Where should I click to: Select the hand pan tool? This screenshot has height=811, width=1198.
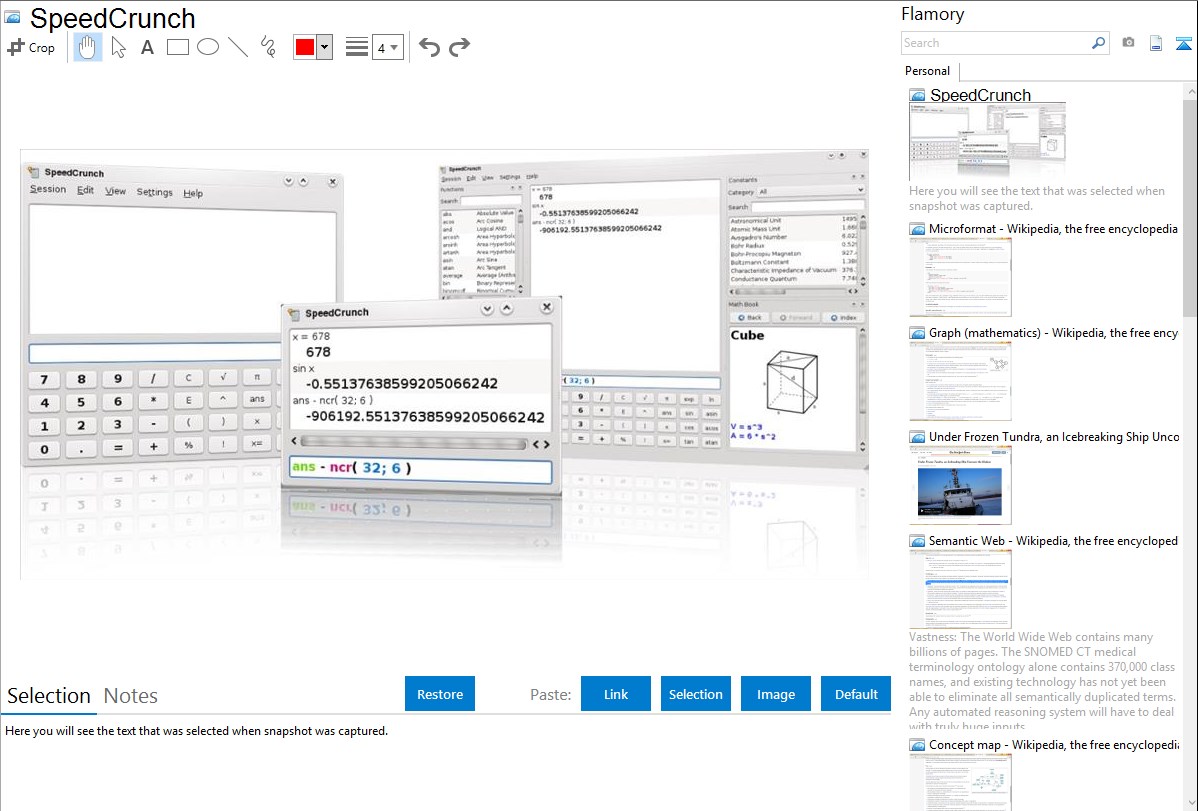click(x=88, y=47)
